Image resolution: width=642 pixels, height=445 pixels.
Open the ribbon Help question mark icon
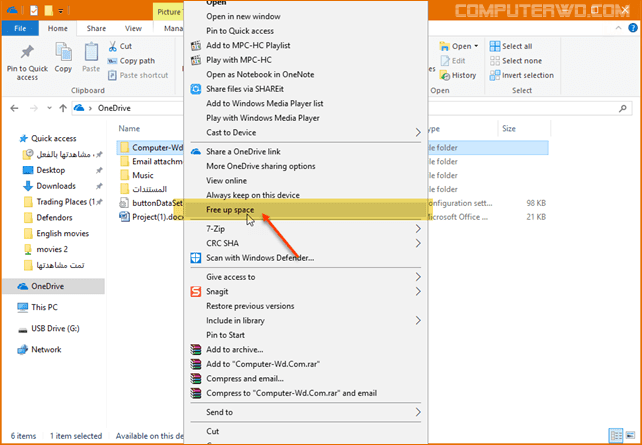point(633,28)
